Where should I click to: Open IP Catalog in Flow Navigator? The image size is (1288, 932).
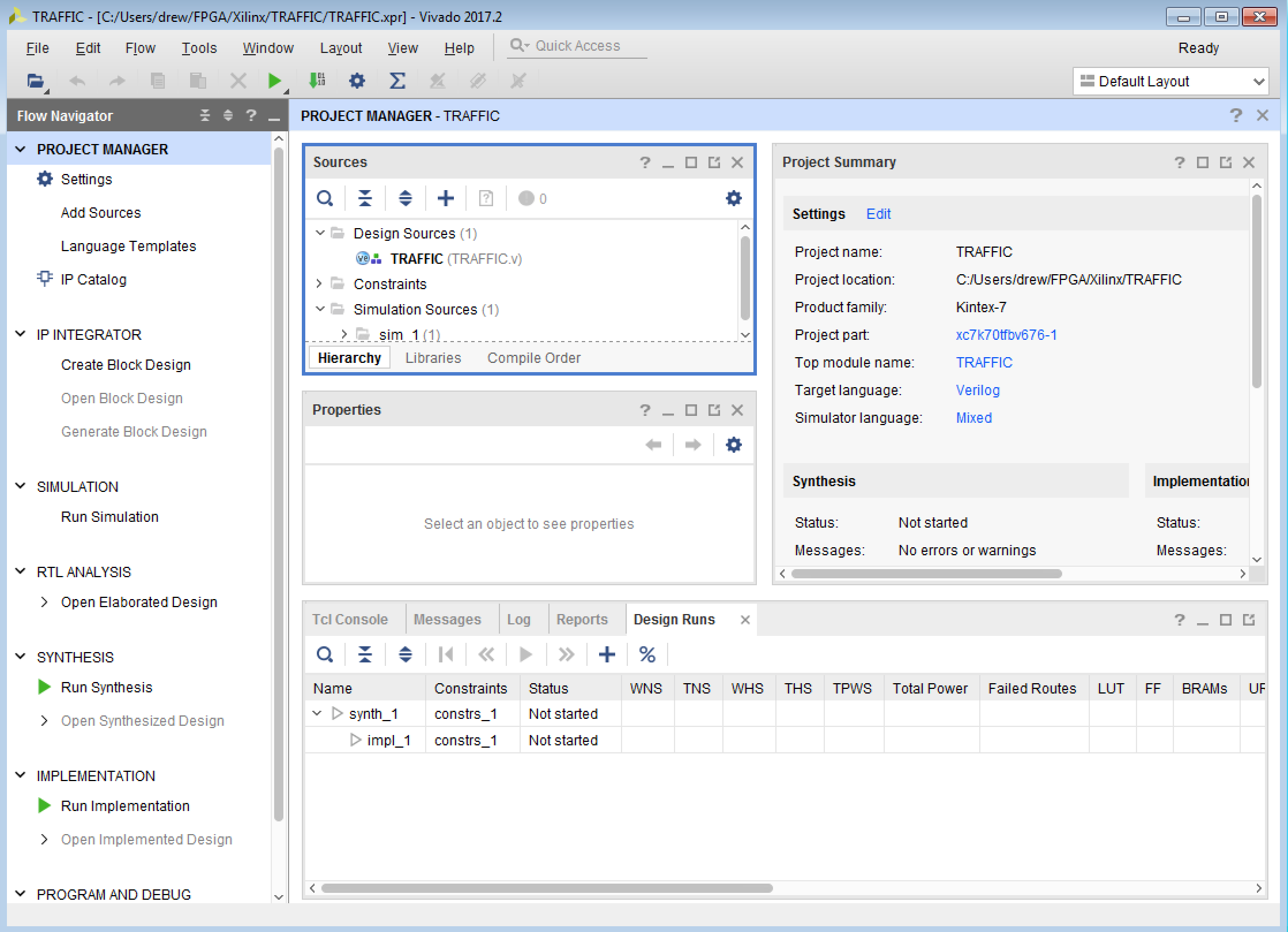93,279
